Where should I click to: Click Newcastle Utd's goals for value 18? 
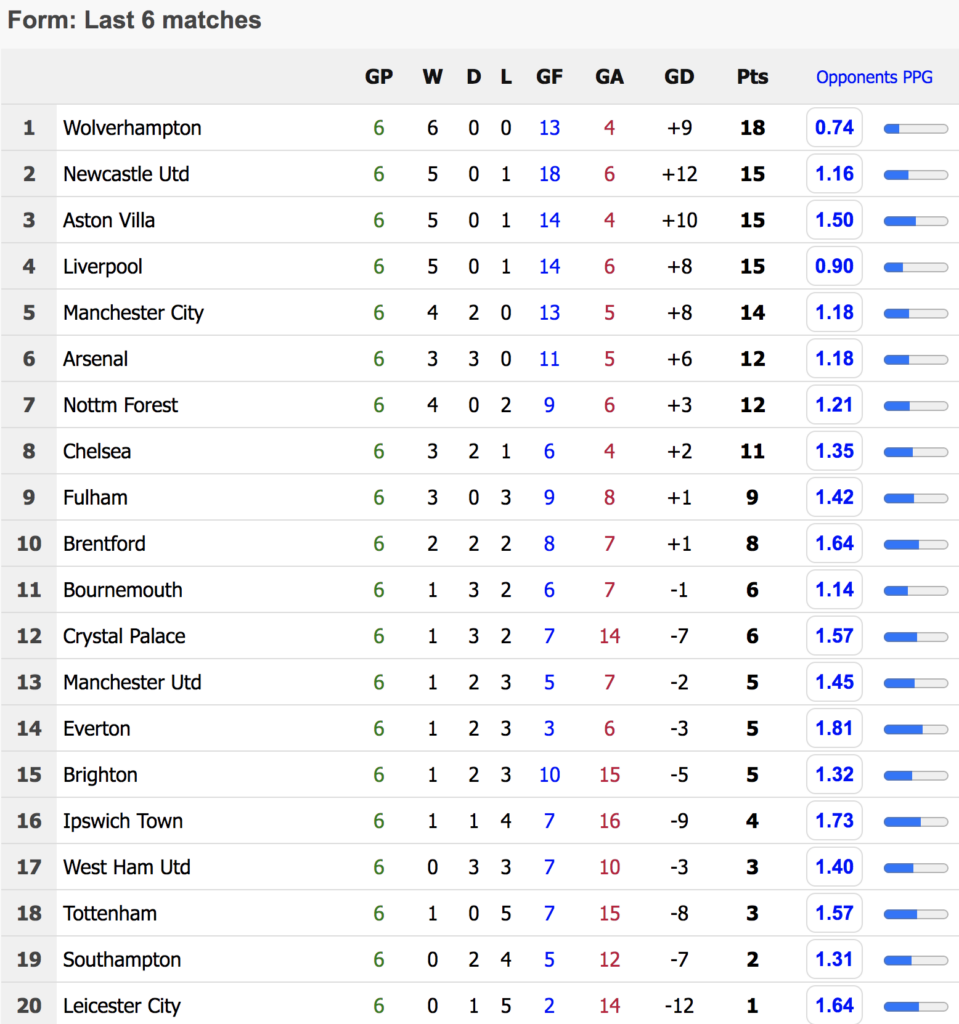549,174
